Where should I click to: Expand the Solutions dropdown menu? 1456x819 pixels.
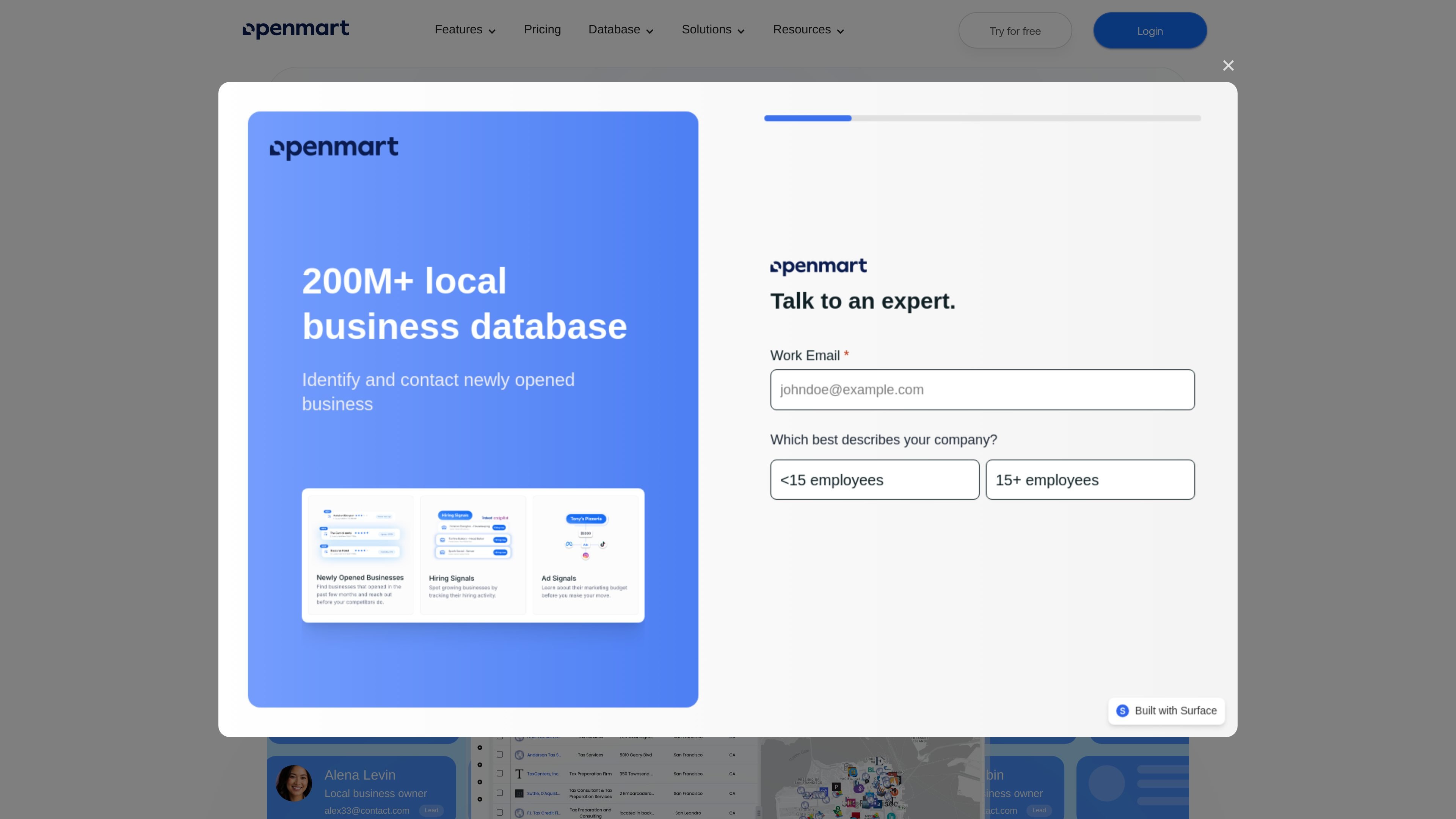[x=713, y=30]
